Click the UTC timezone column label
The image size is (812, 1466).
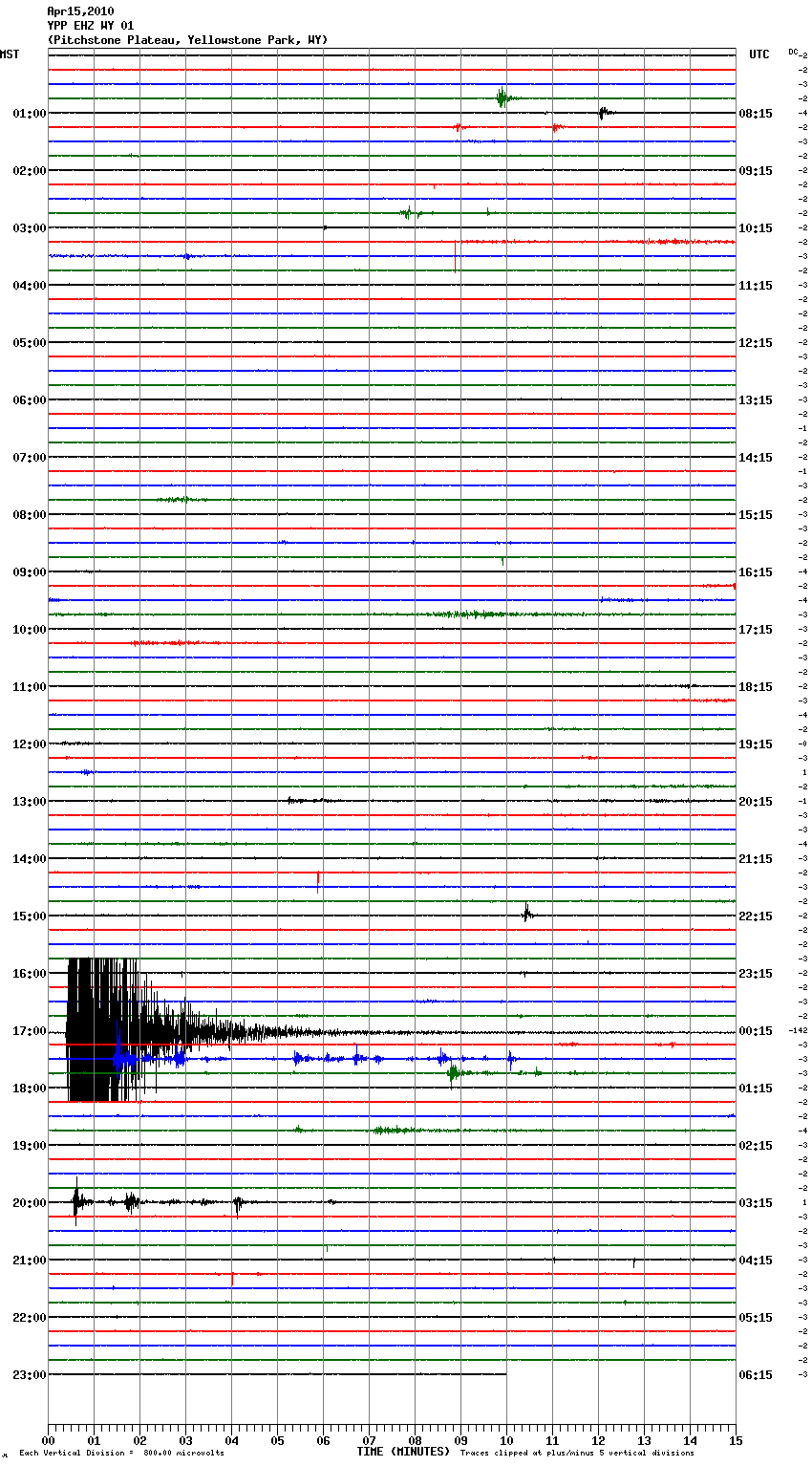coord(759,54)
